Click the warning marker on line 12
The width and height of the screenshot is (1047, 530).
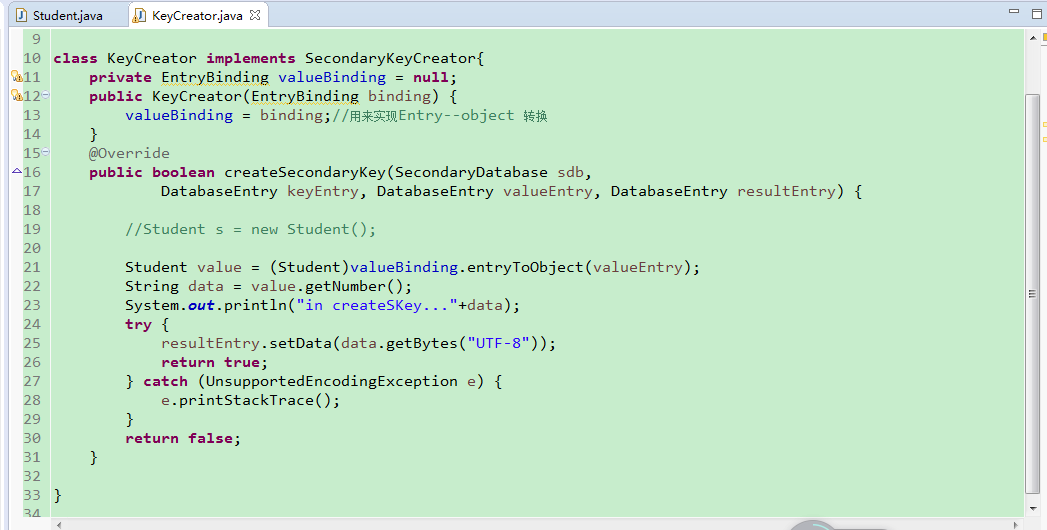pos(17,96)
